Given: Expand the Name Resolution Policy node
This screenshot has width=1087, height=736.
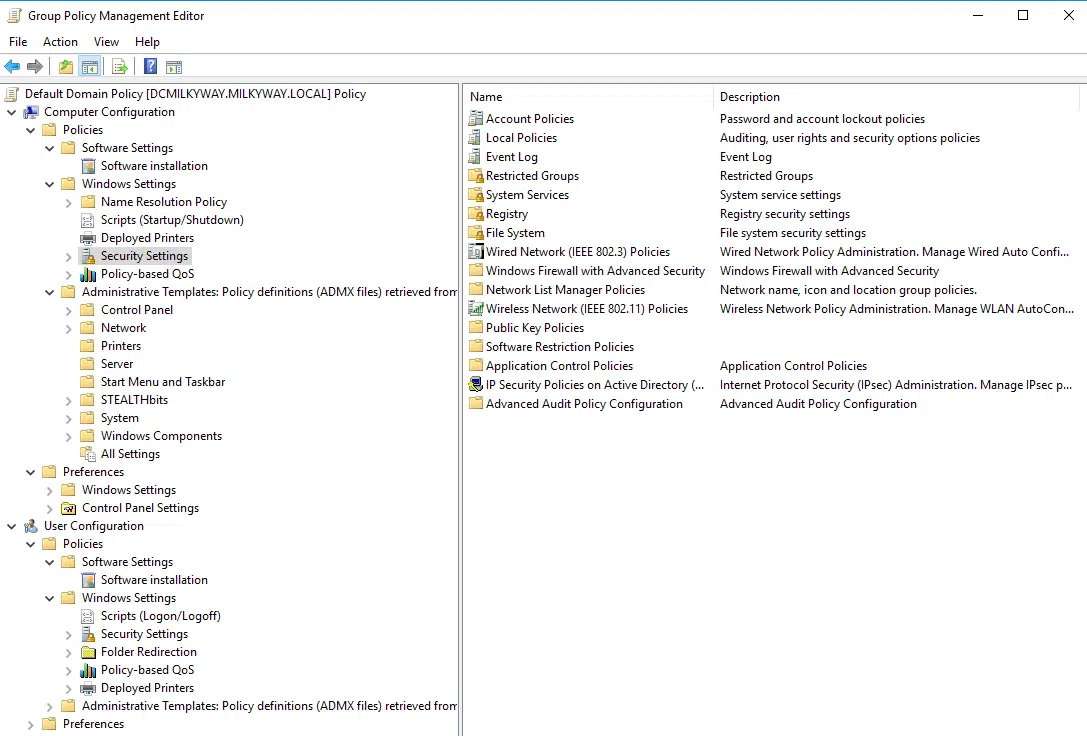Looking at the screenshot, I should click(x=68, y=202).
